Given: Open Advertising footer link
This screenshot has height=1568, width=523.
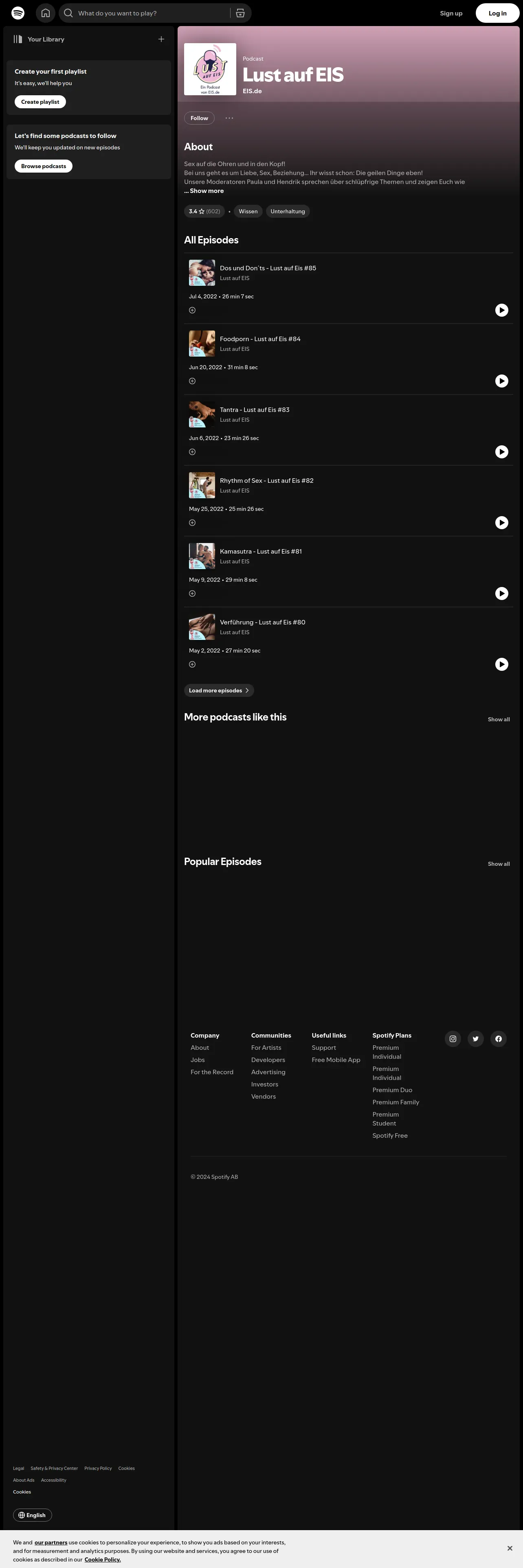Looking at the screenshot, I should [x=268, y=1072].
